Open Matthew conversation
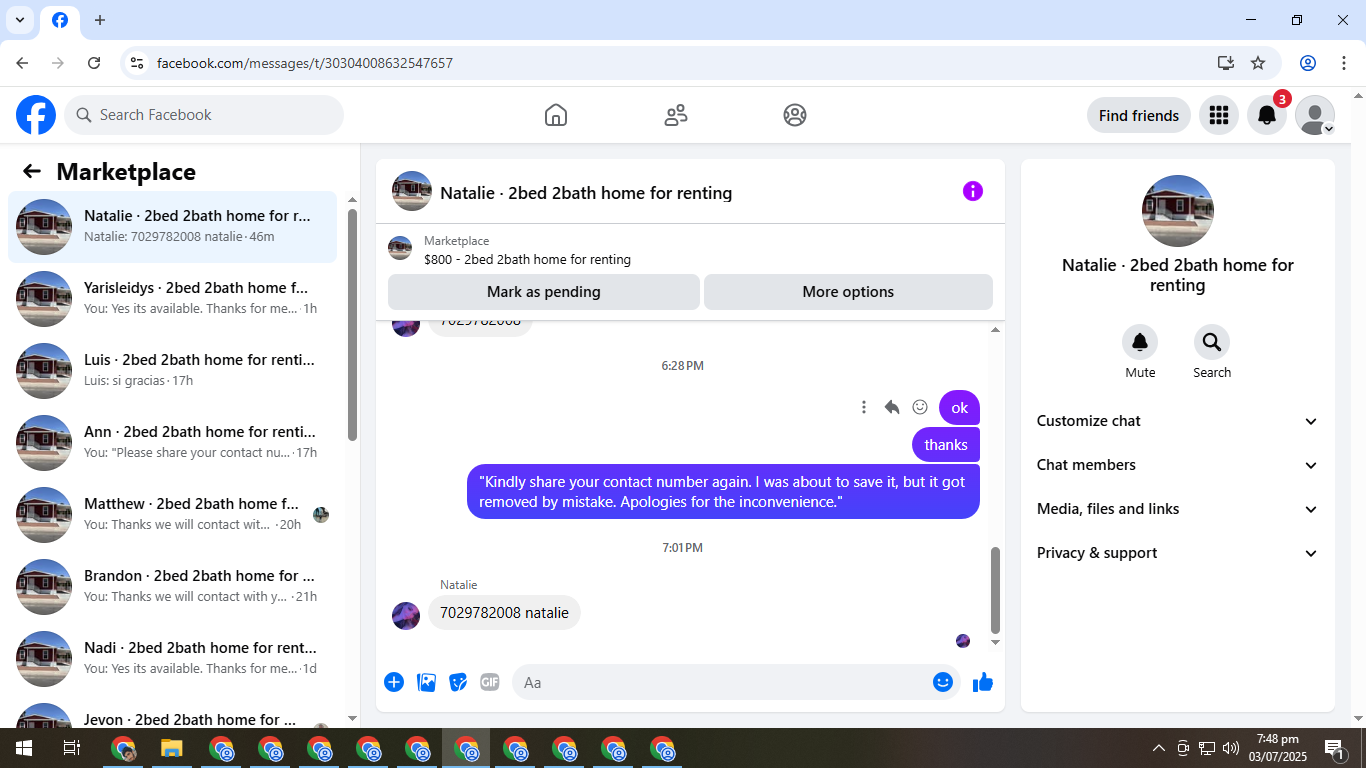 (x=173, y=515)
